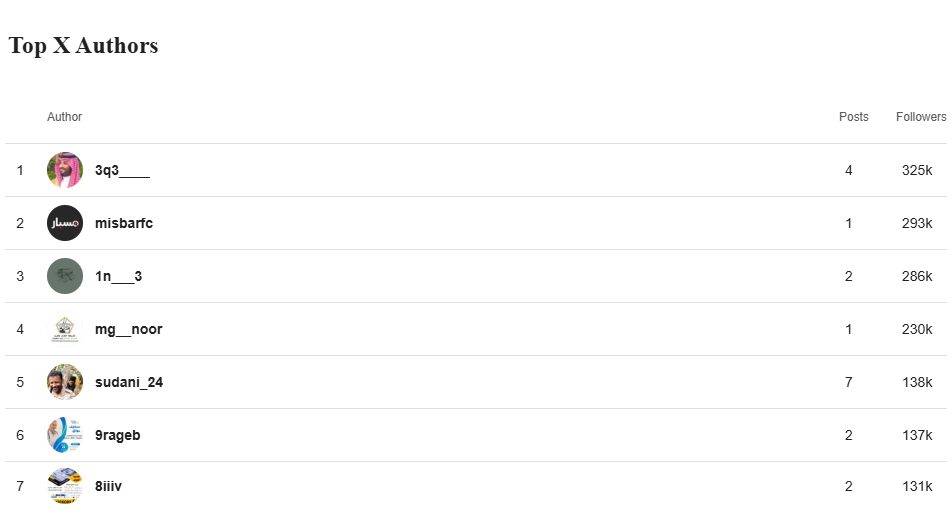Open the misbarfc author name
Image resolution: width=952 pixels, height=525 pixels.
124,223
